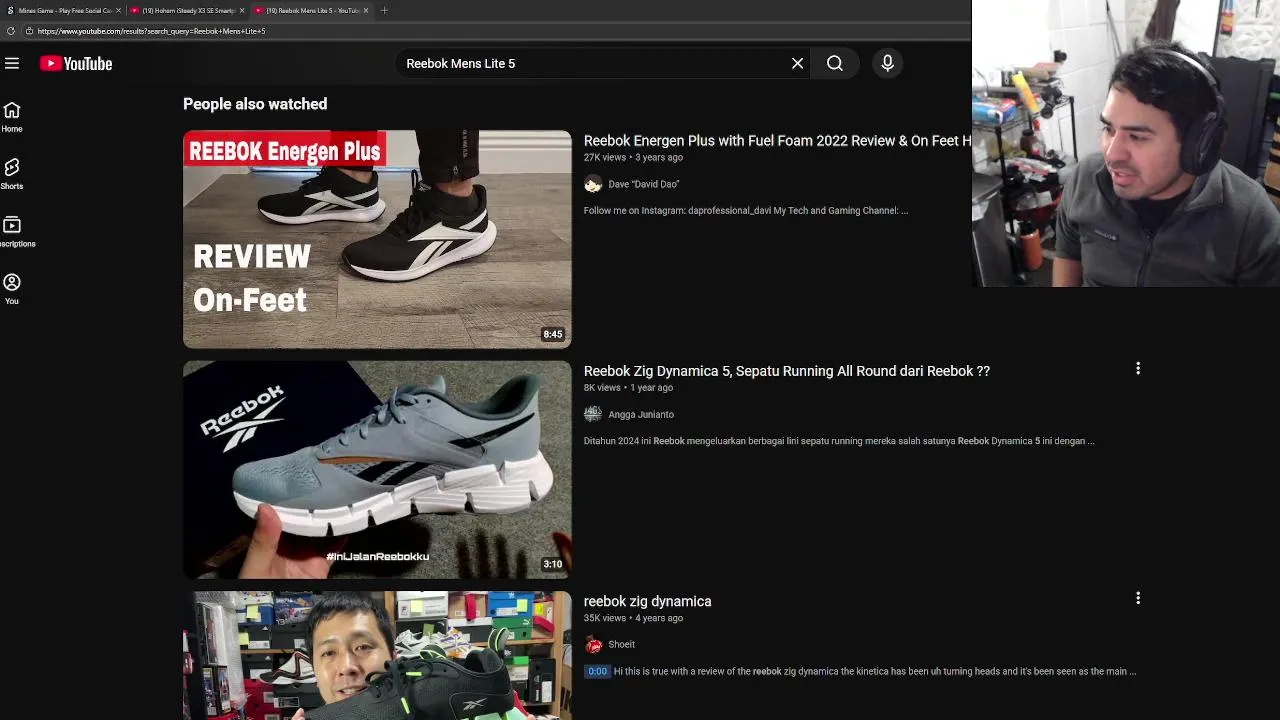
Task: Click the magnifier search button
Action: pos(835,63)
